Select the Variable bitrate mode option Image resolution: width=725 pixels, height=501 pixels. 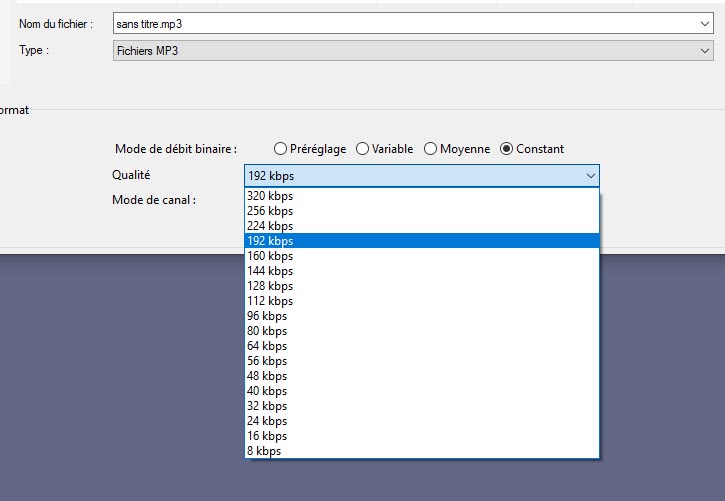(x=362, y=149)
